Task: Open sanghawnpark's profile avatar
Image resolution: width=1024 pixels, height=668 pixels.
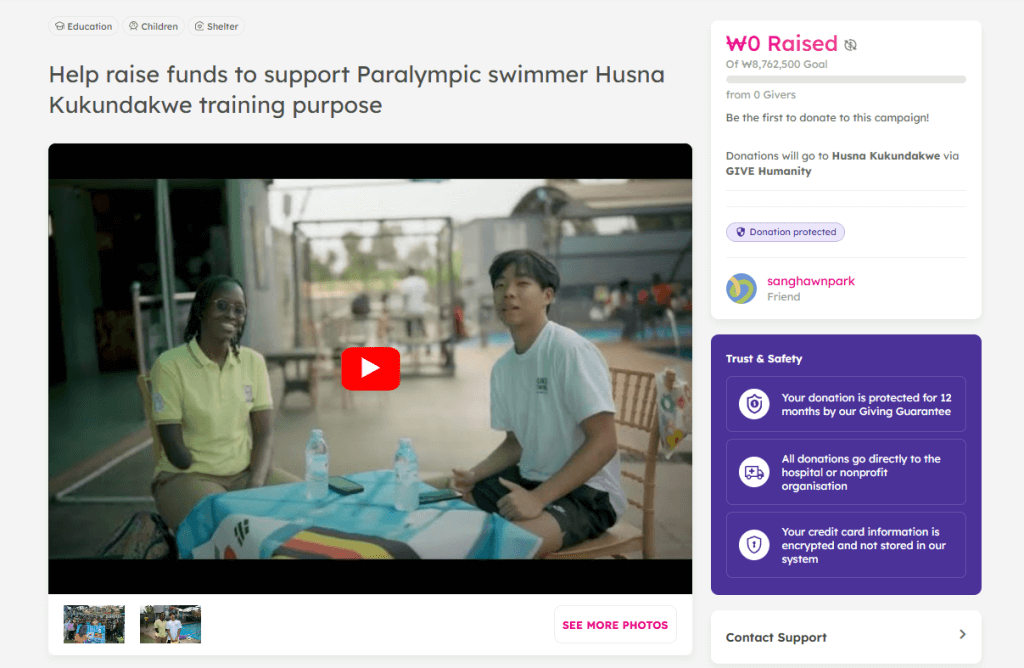Action: pyautogui.click(x=741, y=289)
